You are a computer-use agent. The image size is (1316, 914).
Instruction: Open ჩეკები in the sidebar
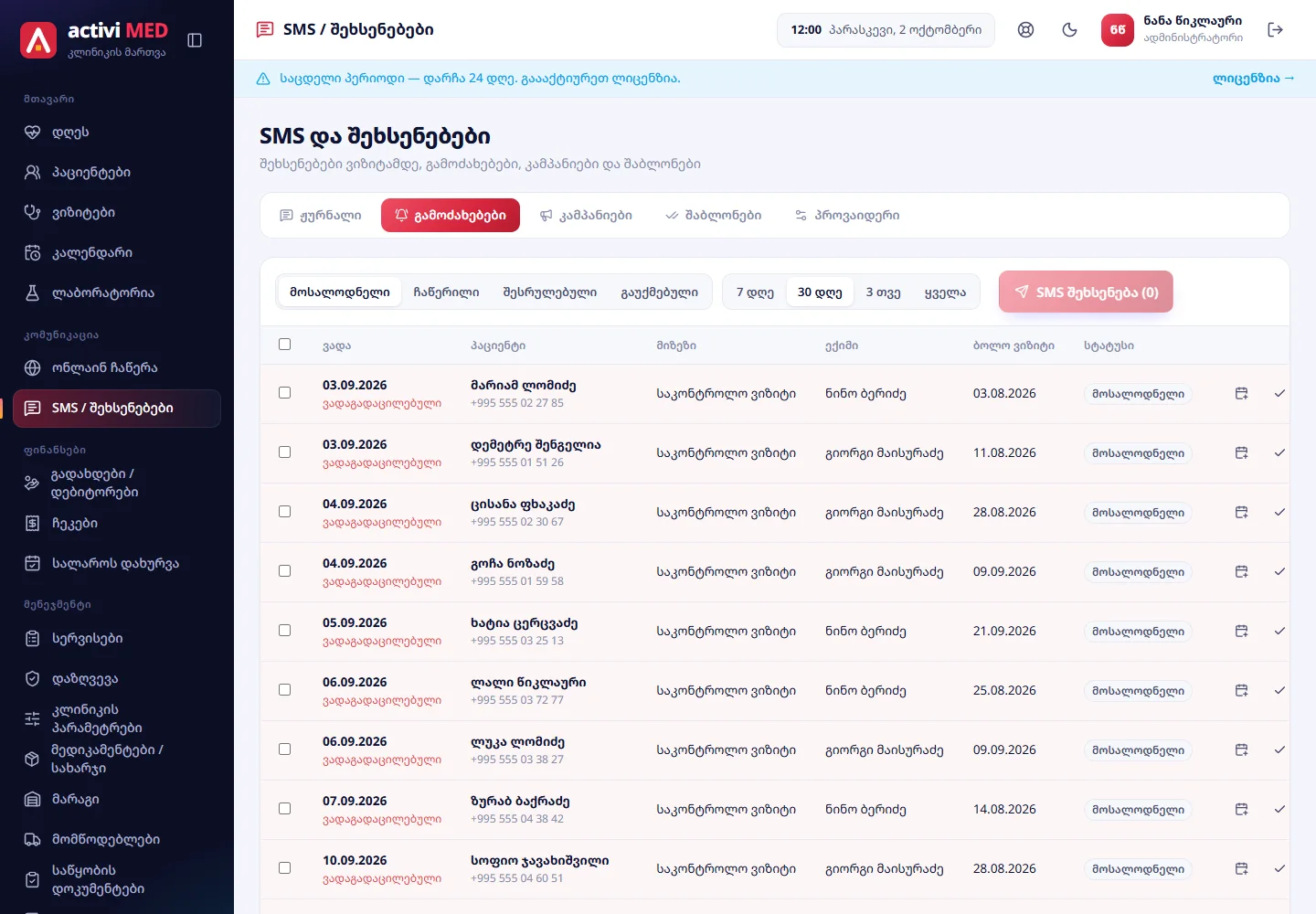pyautogui.click(x=117, y=524)
